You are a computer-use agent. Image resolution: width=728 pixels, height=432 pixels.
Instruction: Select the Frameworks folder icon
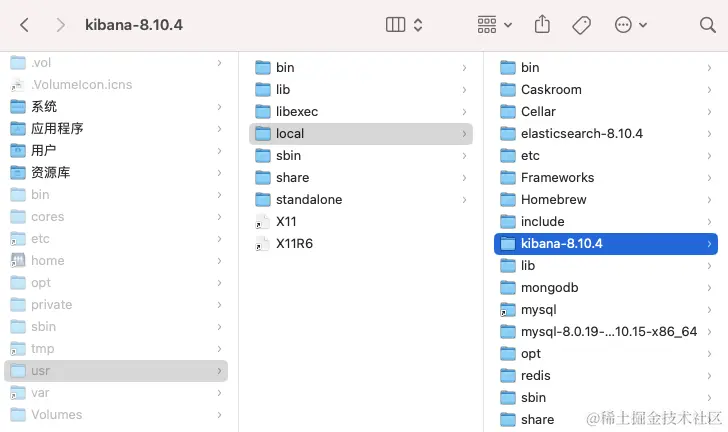pos(508,178)
